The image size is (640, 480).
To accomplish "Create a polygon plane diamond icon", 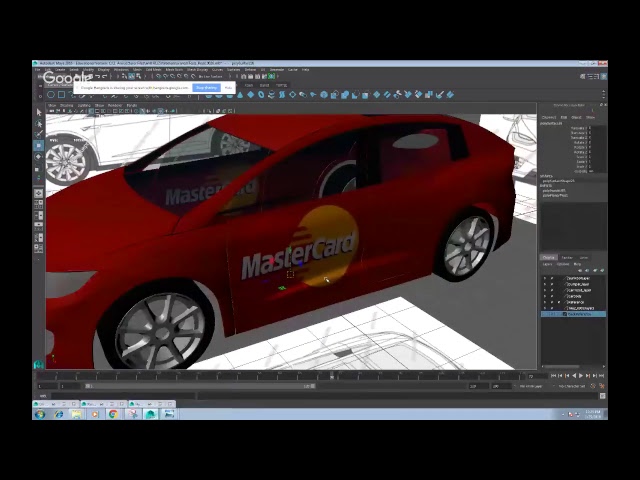I will pos(251,95).
